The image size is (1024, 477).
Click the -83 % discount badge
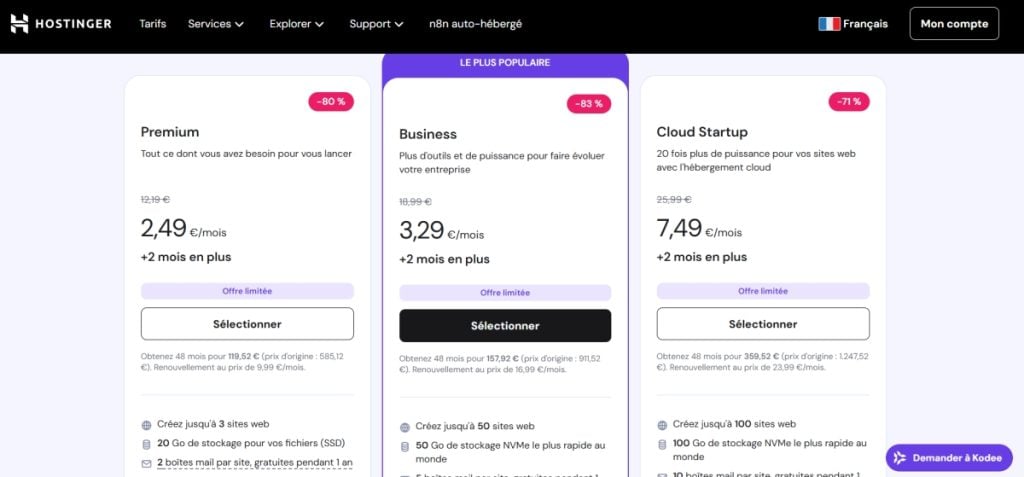point(590,104)
